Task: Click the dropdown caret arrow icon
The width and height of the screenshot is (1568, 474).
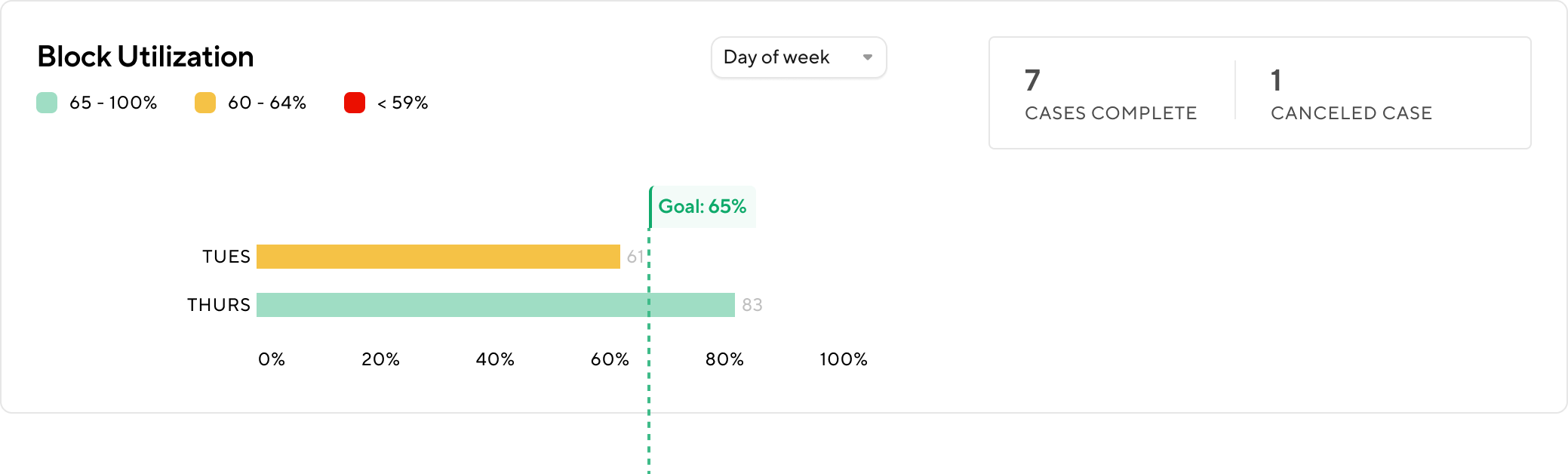Action: (868, 57)
